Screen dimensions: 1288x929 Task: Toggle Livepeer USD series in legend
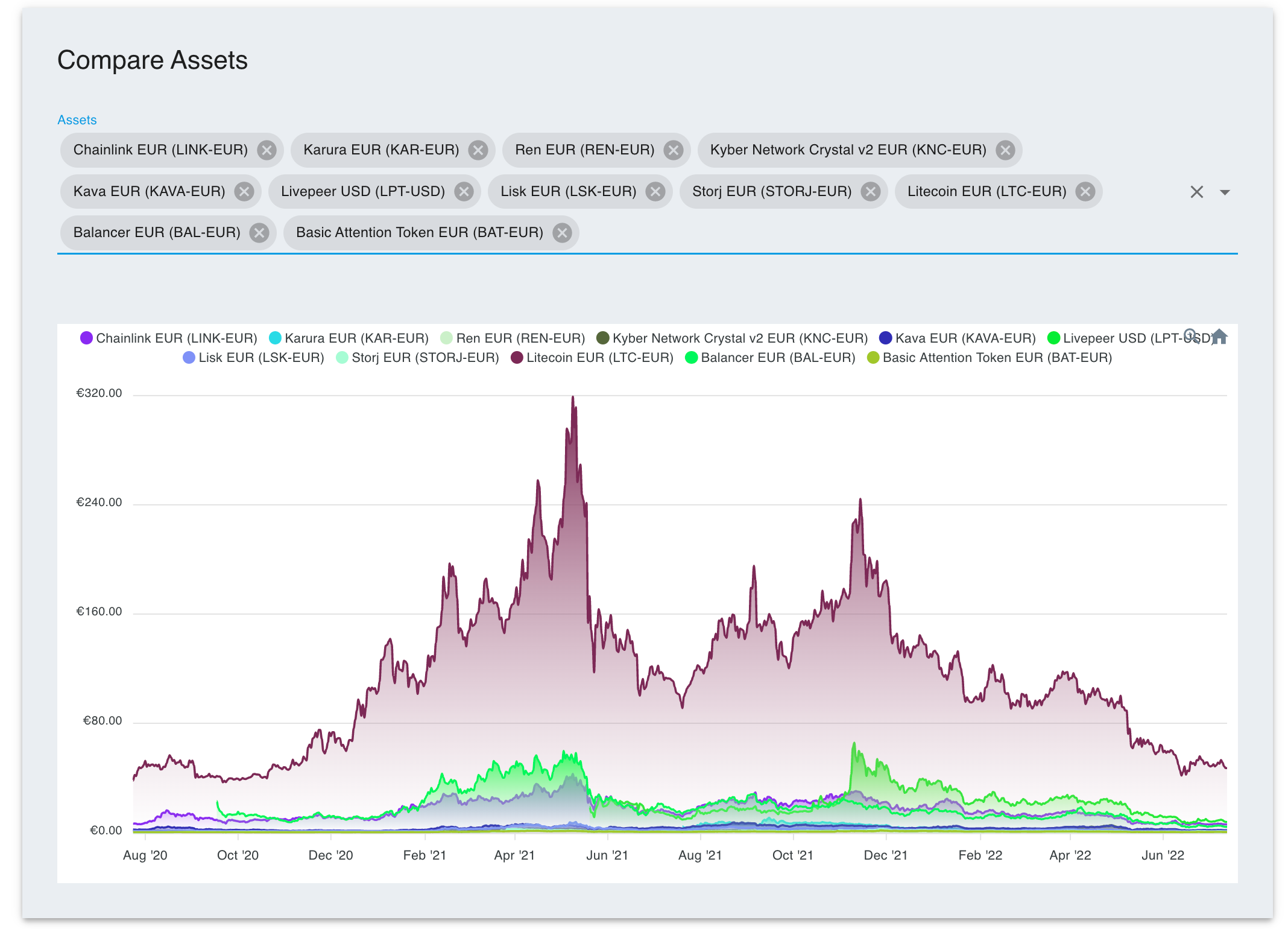click(x=1131, y=338)
